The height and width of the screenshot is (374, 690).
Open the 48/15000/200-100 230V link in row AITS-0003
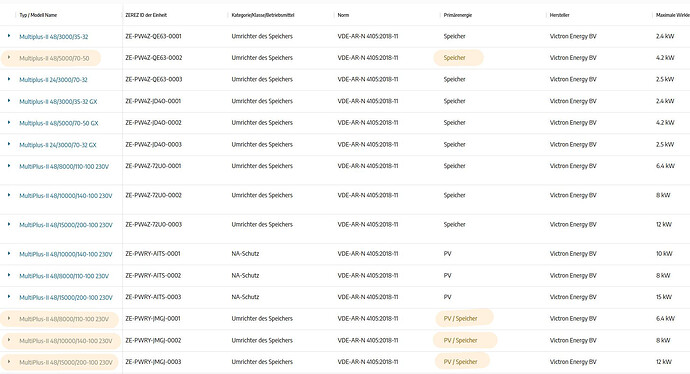[66, 297]
